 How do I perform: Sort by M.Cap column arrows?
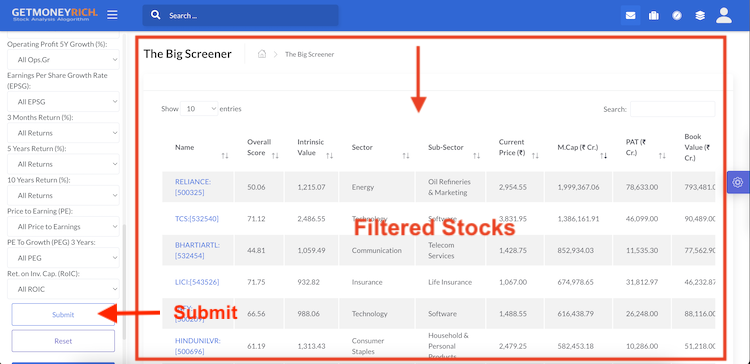tap(604, 156)
